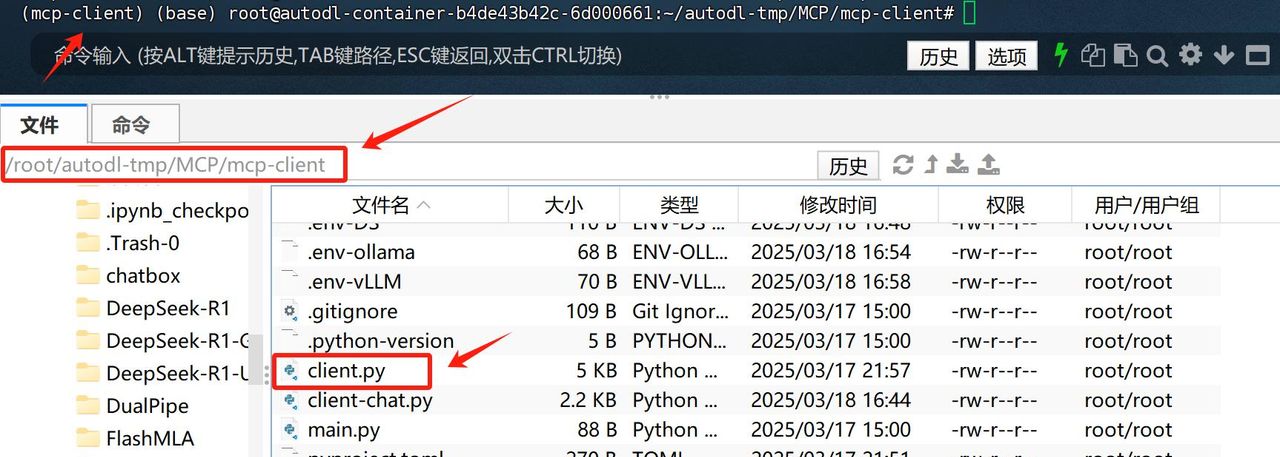Click the folder icon of DualPipe
This screenshot has height=457, width=1280.
(88, 406)
